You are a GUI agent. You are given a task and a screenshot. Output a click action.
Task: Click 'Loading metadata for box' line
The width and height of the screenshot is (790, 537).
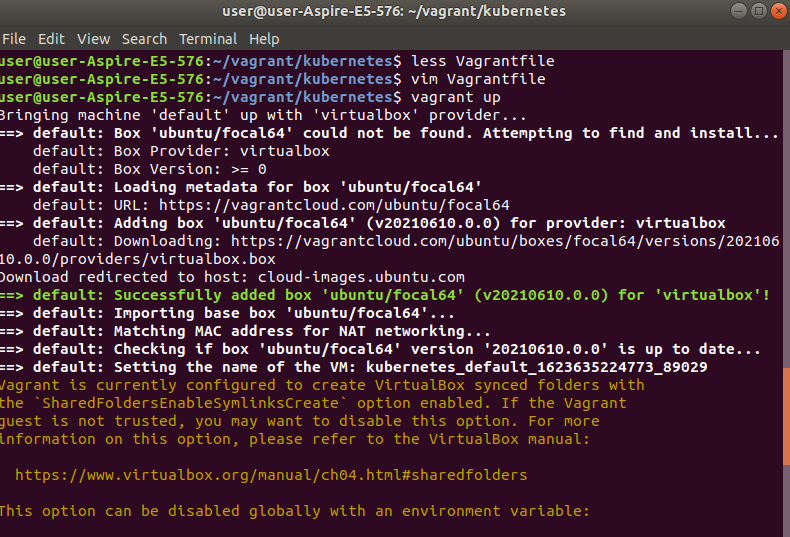pos(241,187)
